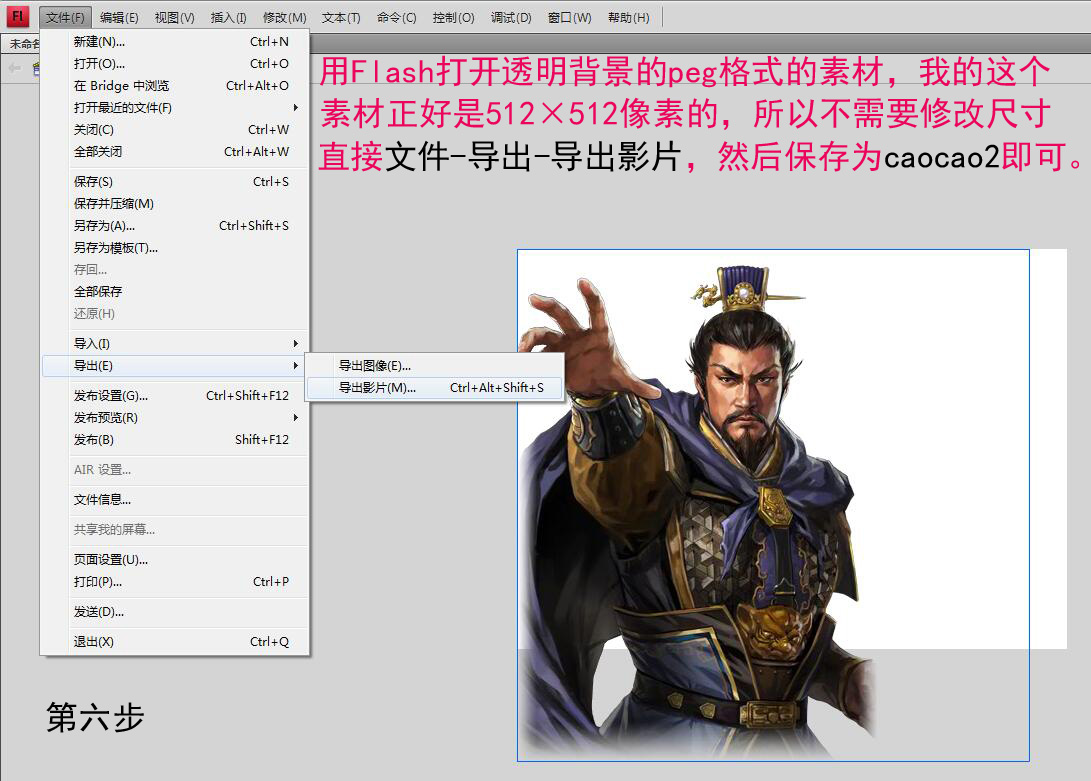The image size is (1091, 781).
Task: Choose 导出图像(E)... in submenu
Action: [x=434, y=365]
